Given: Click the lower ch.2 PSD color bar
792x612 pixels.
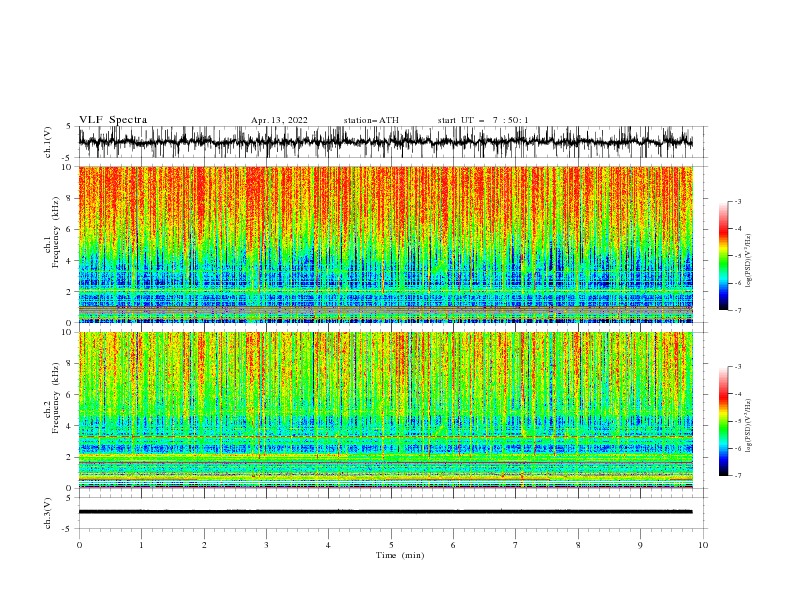Looking at the screenshot, I should tap(723, 421).
